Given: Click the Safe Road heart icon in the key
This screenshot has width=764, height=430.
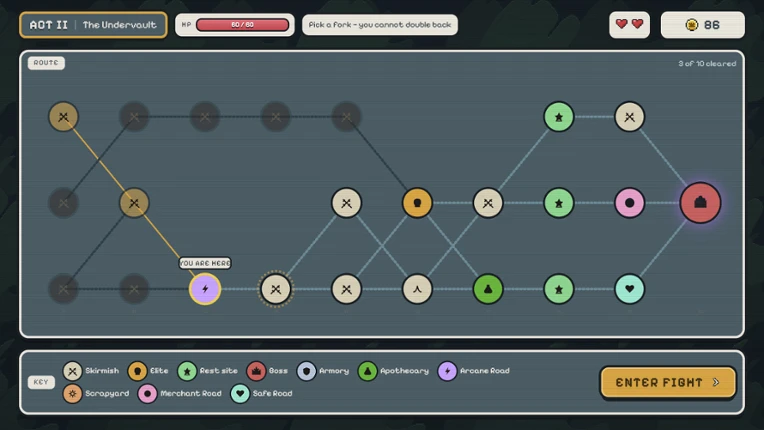Looking at the screenshot, I should (x=240, y=393).
